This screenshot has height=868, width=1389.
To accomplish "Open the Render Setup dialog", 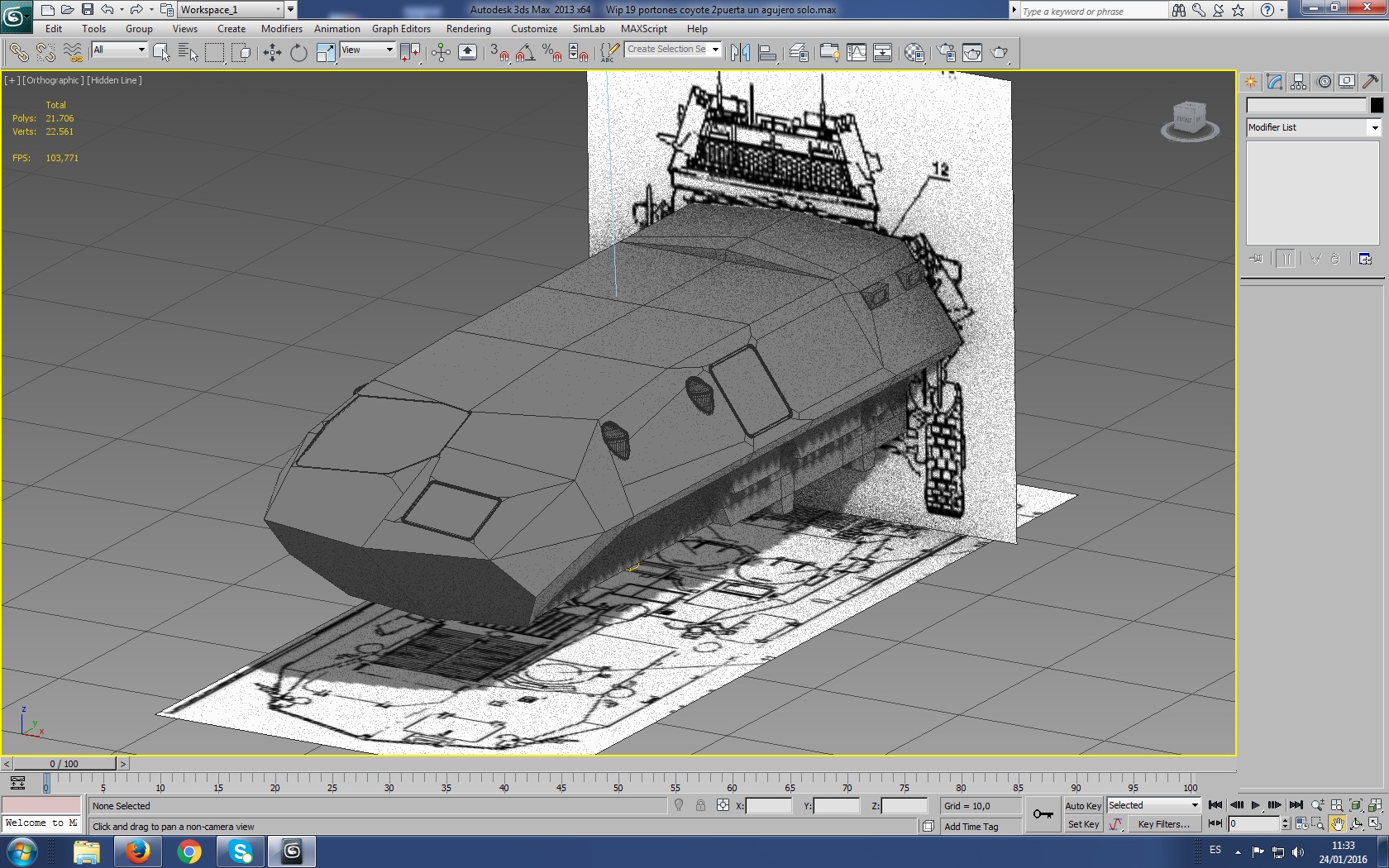I will click(x=946, y=53).
